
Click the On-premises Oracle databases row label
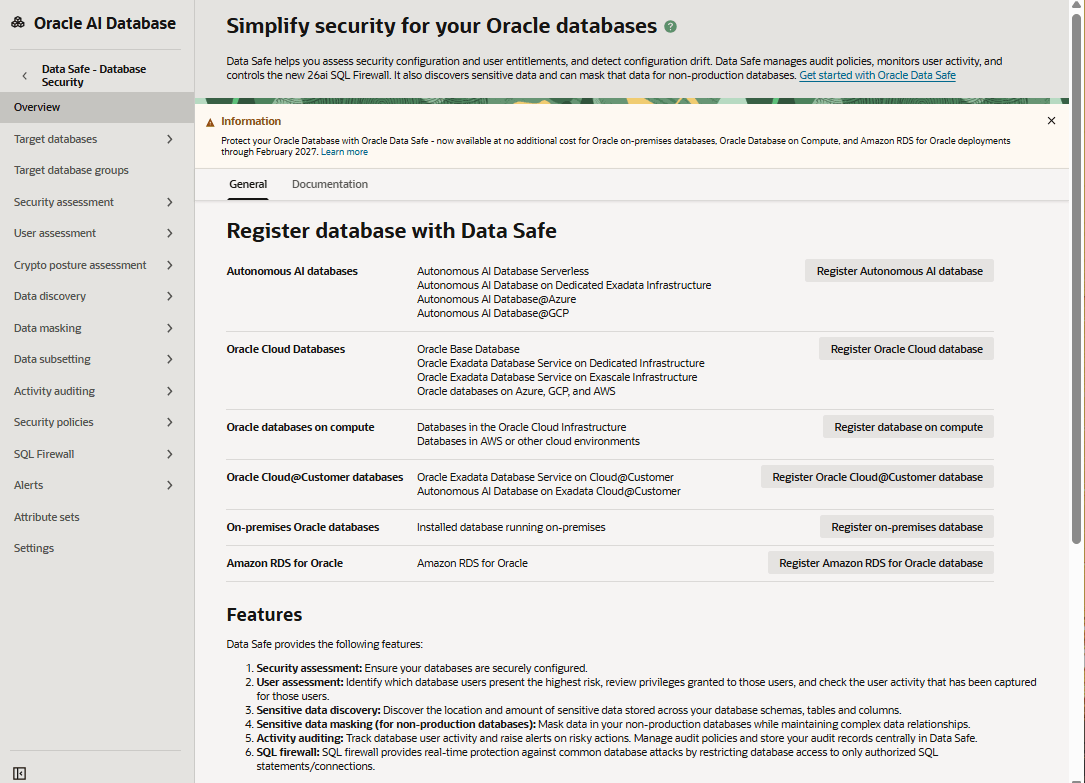point(302,527)
